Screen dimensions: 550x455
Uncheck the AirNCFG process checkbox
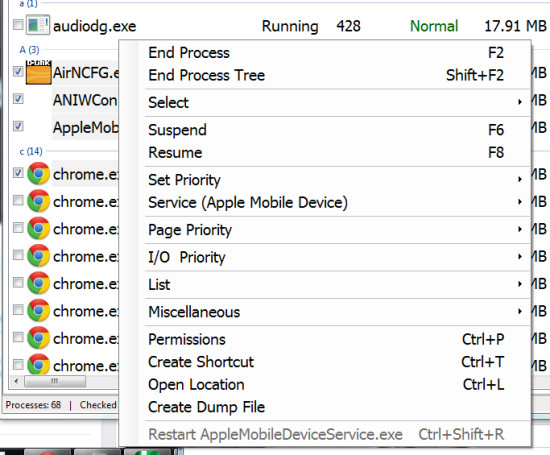point(18,71)
